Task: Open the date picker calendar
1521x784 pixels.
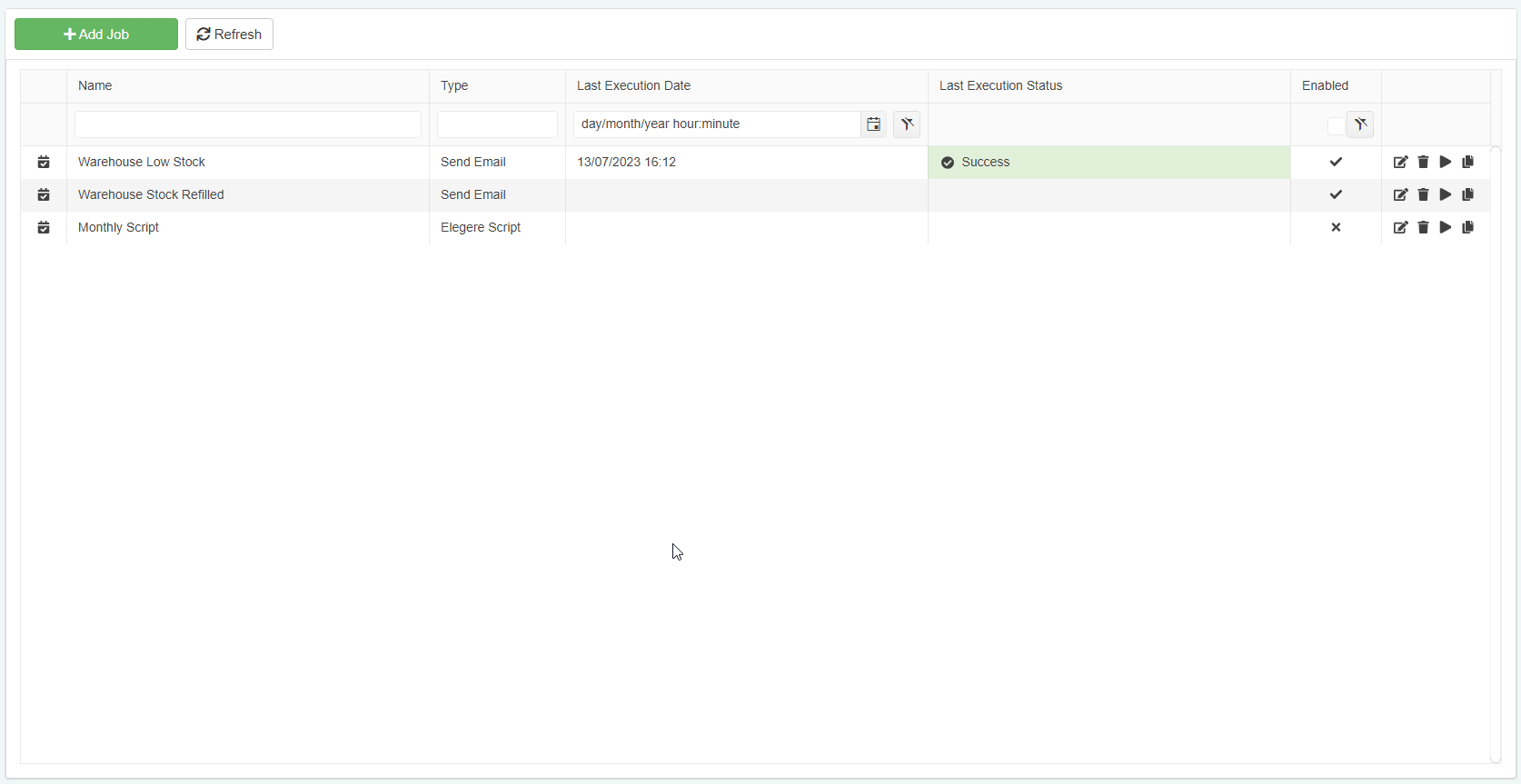Action: [873, 124]
